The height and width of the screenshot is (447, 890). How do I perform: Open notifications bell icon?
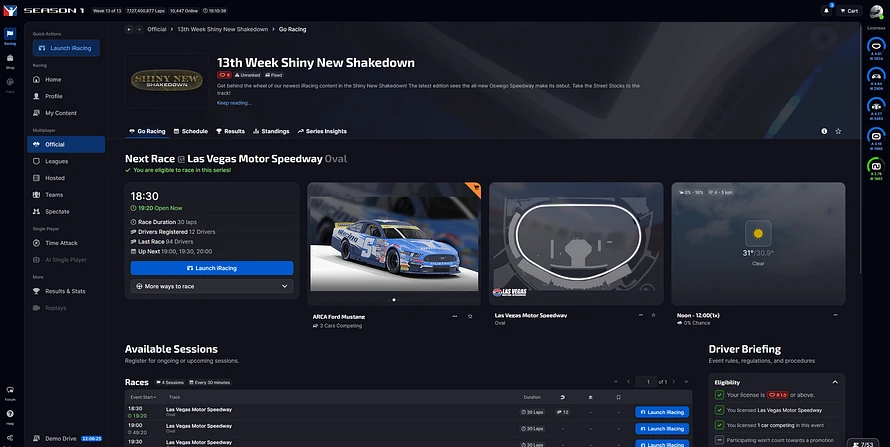point(826,11)
